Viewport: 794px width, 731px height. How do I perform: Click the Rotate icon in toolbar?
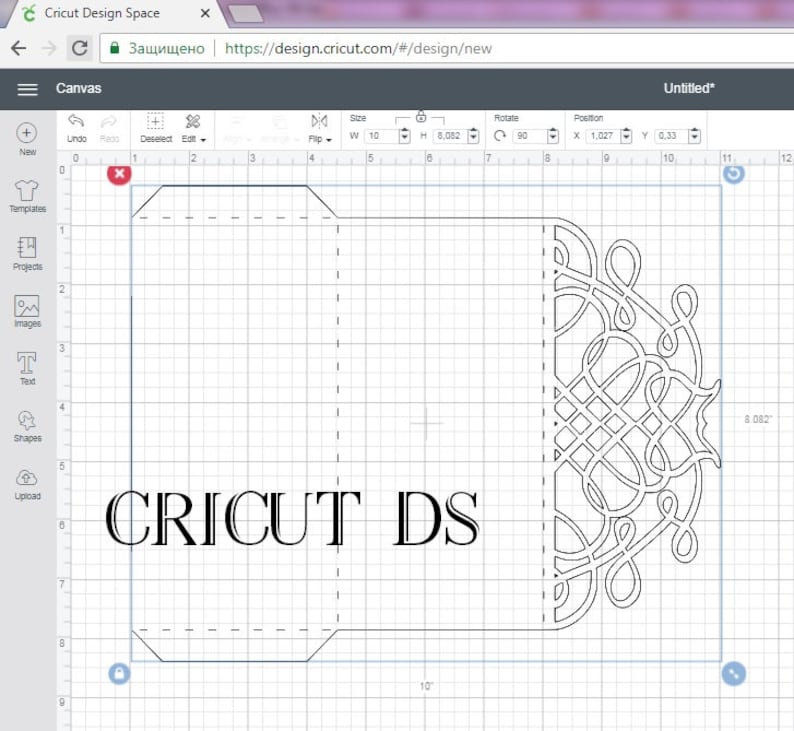click(500, 136)
